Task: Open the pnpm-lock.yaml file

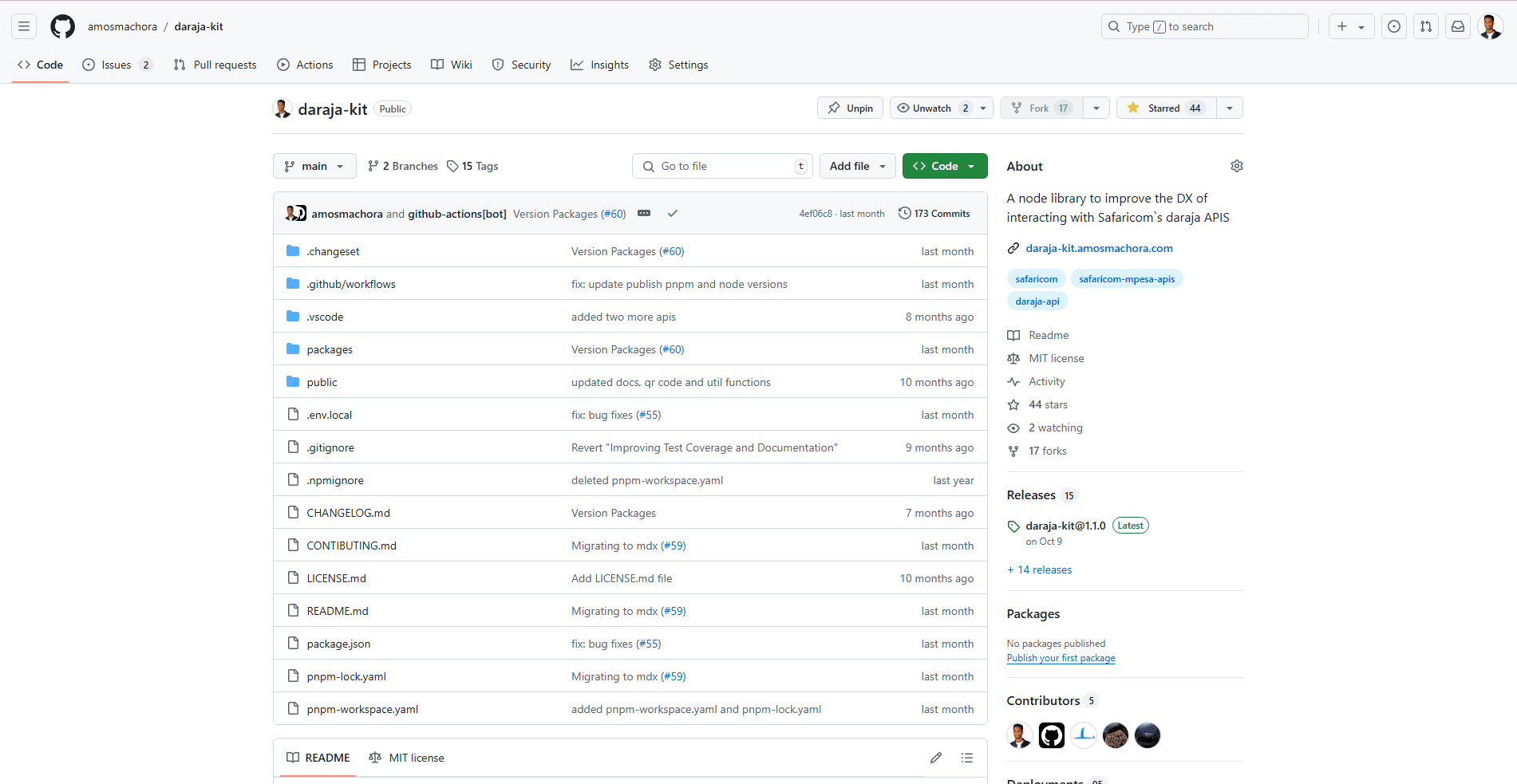Action: pos(346,676)
